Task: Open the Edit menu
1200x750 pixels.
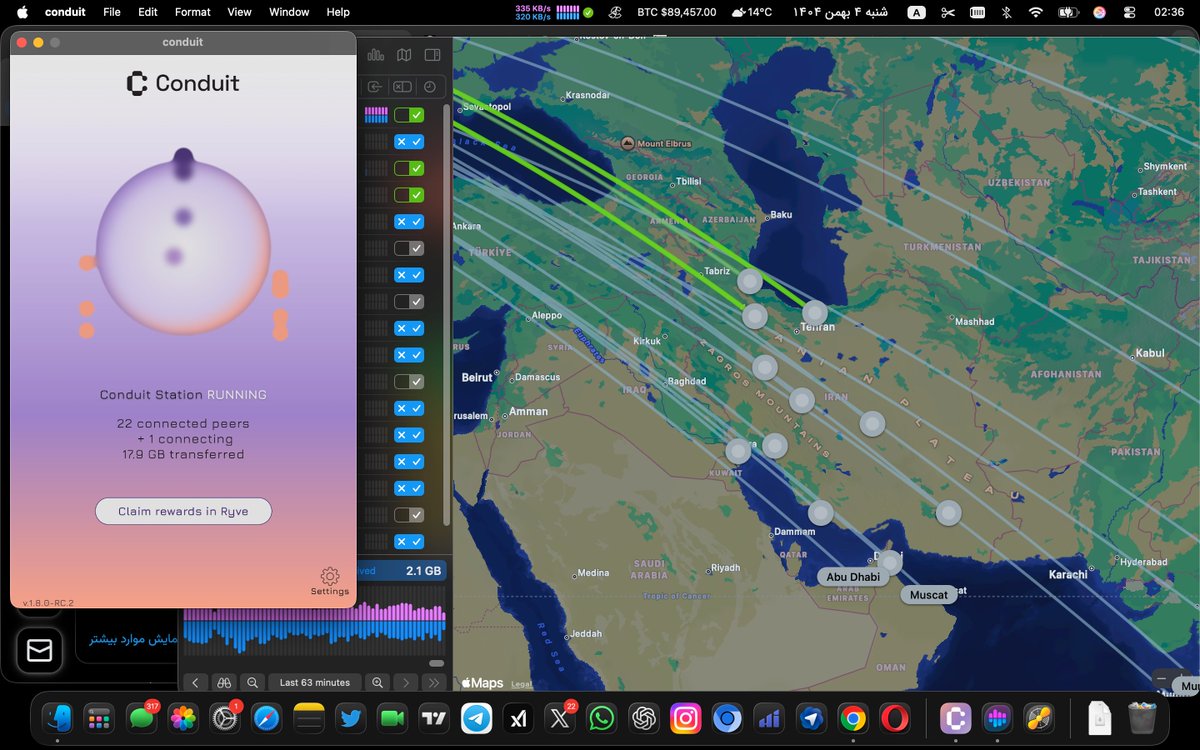Action: pos(148,12)
